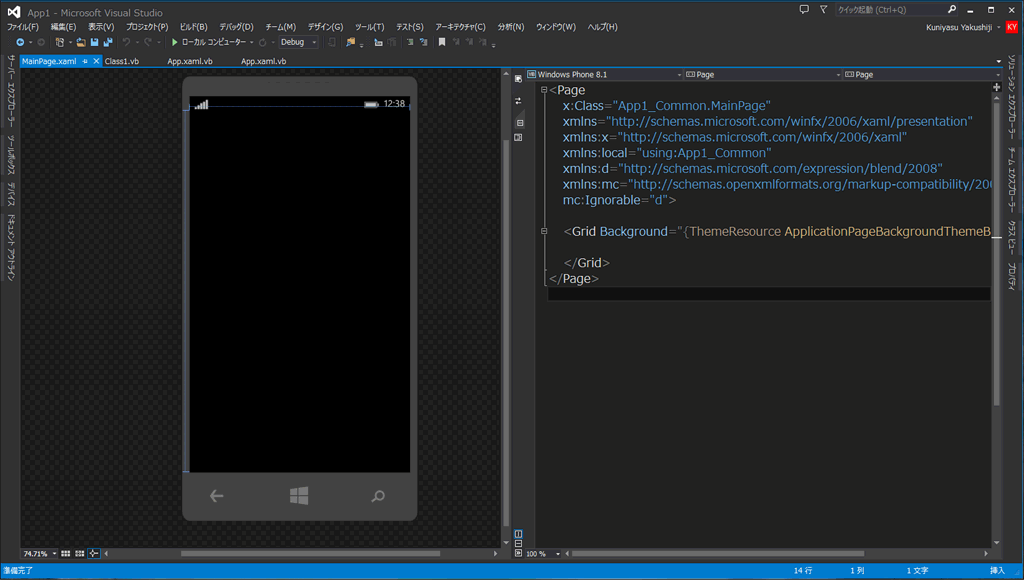Viewport: 1024px width, 583px height.
Task: Switch to vertical split view
Action: click(x=519, y=534)
